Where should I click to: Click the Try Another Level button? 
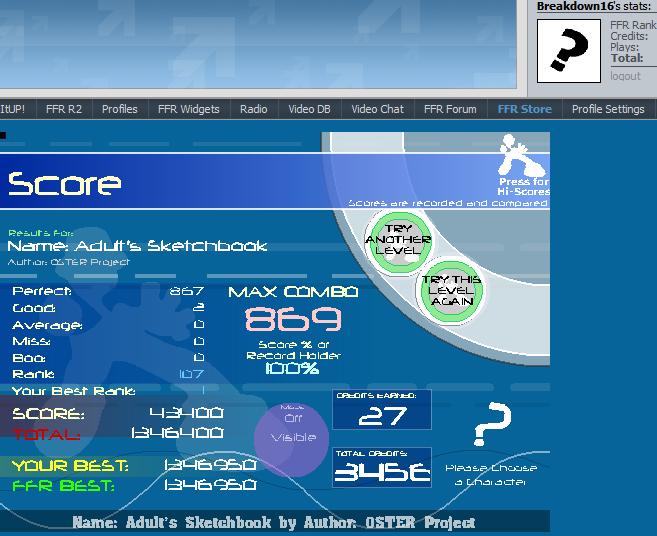tap(398, 242)
